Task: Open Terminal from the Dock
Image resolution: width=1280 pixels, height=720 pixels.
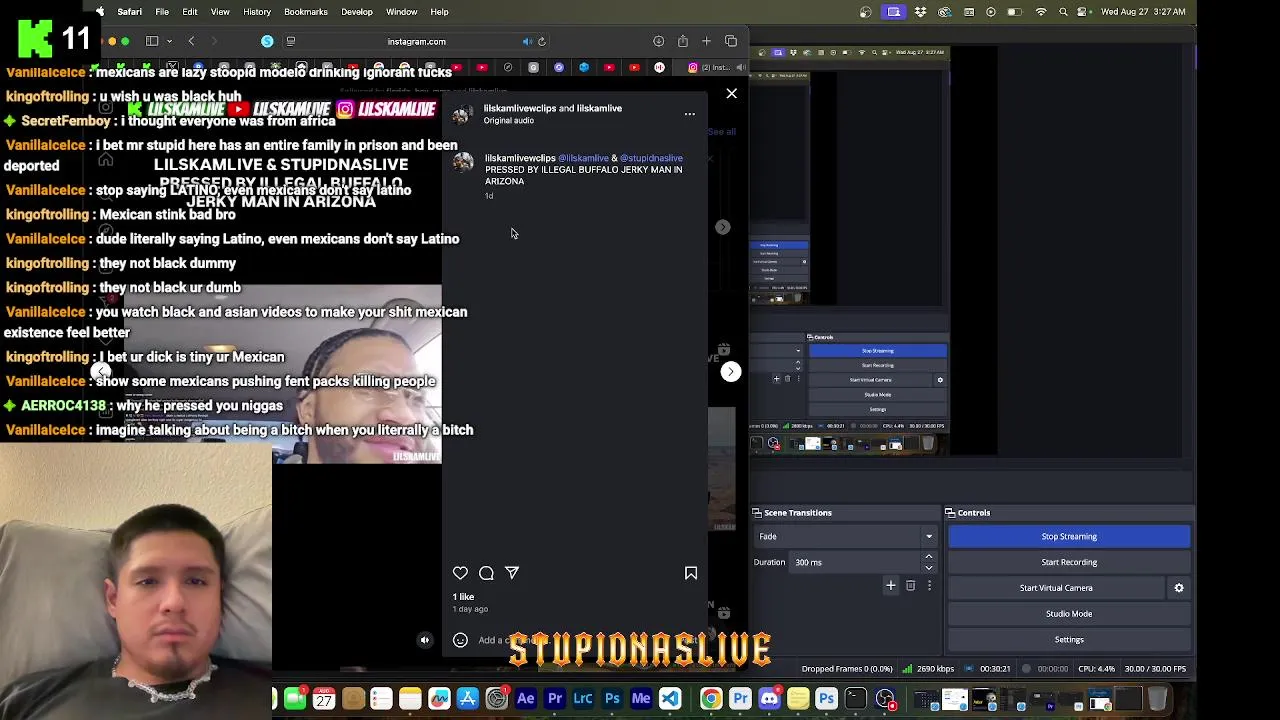Action: click(855, 698)
